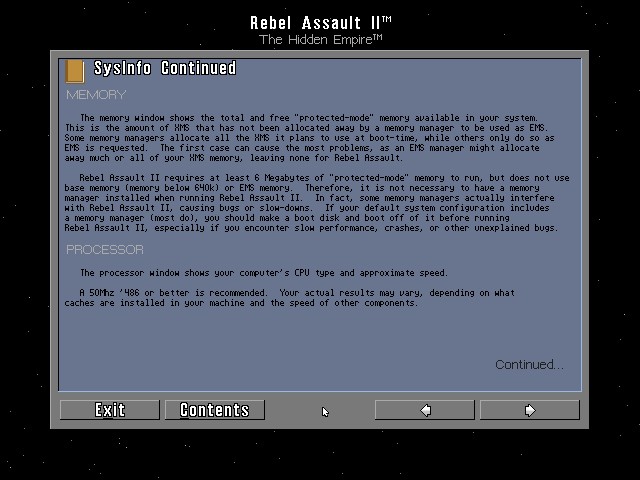Click 'The Hidden Empire' subtitle
Image resolution: width=640 pixels, height=480 pixels.
click(x=321, y=40)
